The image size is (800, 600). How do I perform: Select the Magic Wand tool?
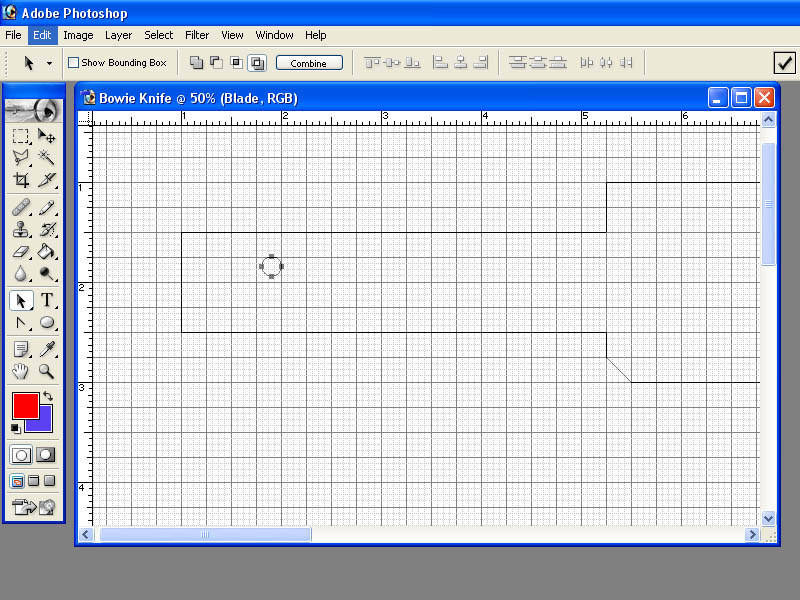[x=46, y=157]
